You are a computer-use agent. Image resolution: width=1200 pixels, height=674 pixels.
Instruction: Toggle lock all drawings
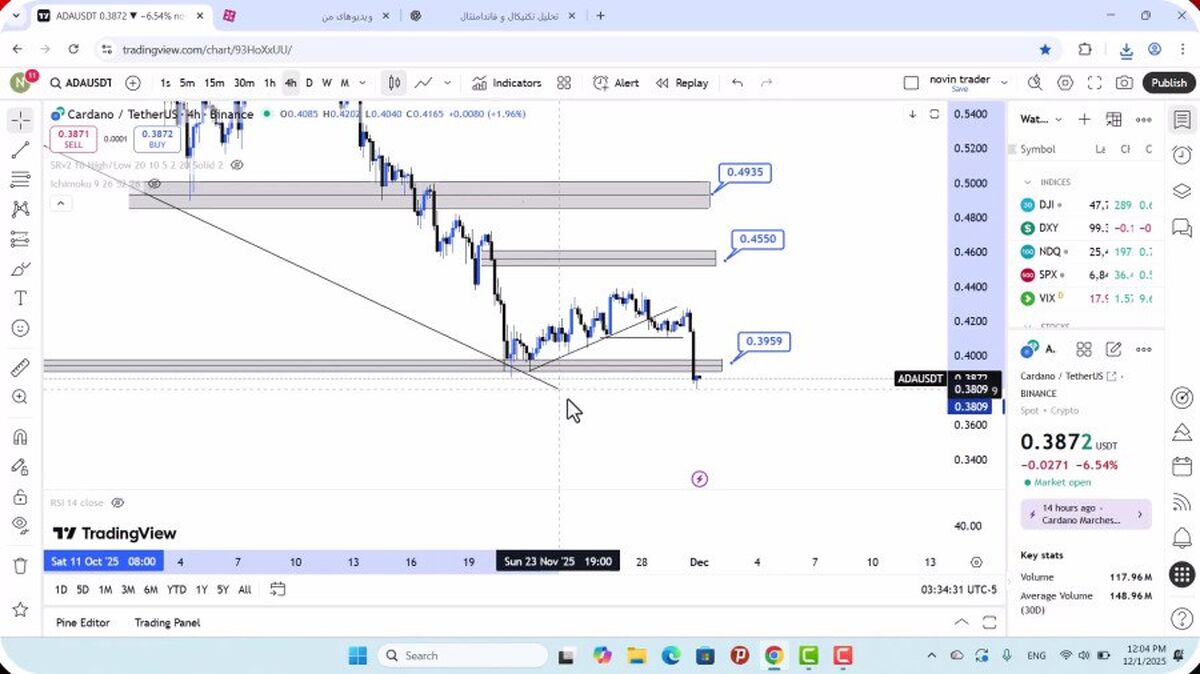[x=20, y=497]
